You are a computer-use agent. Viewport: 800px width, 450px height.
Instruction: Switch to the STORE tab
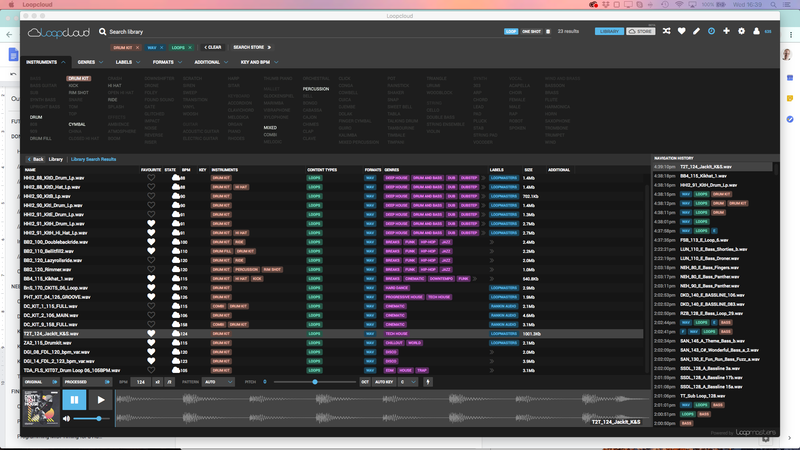[640, 31]
